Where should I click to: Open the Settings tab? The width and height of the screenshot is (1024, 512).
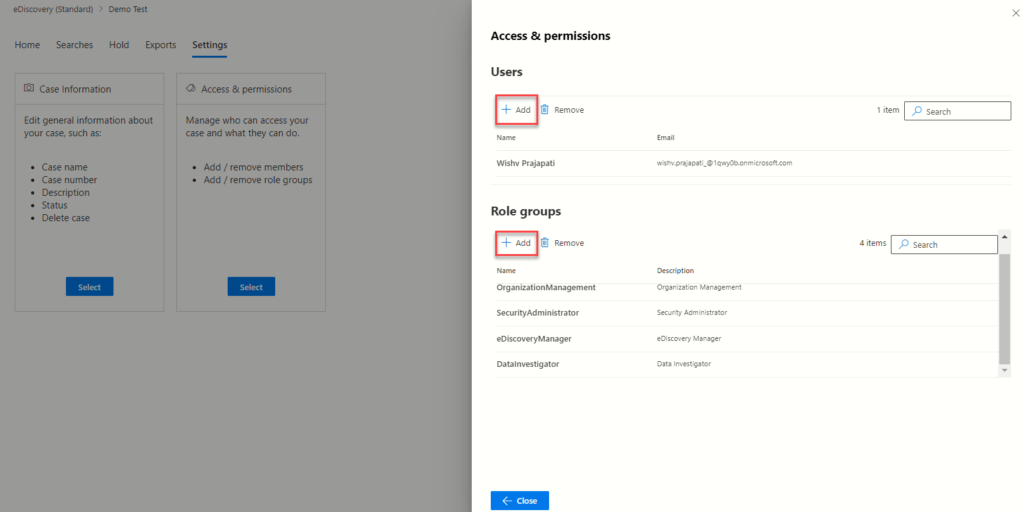click(210, 45)
